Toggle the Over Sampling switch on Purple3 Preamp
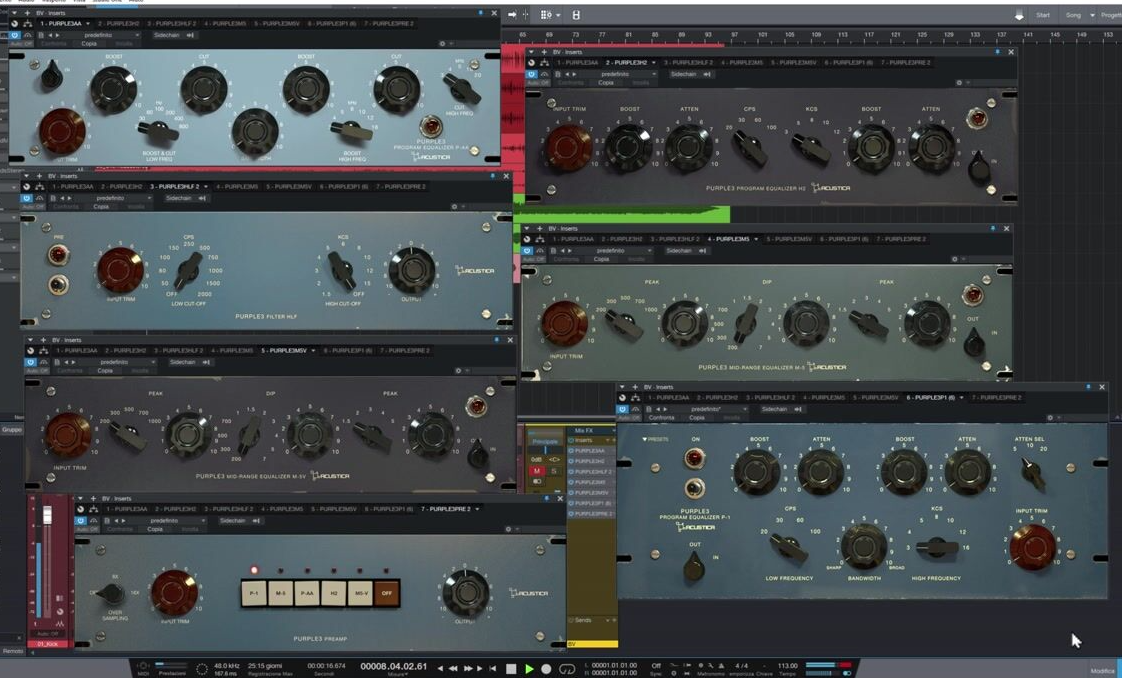 coord(109,593)
